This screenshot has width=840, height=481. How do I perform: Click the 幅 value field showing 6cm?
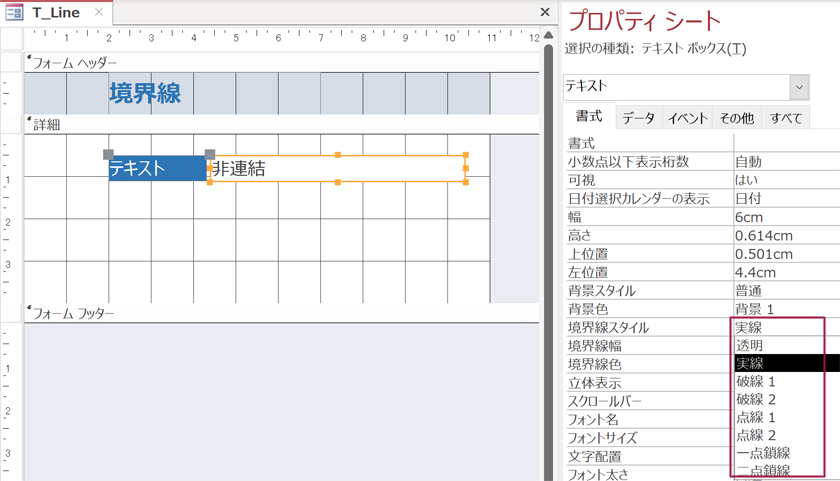pos(786,217)
